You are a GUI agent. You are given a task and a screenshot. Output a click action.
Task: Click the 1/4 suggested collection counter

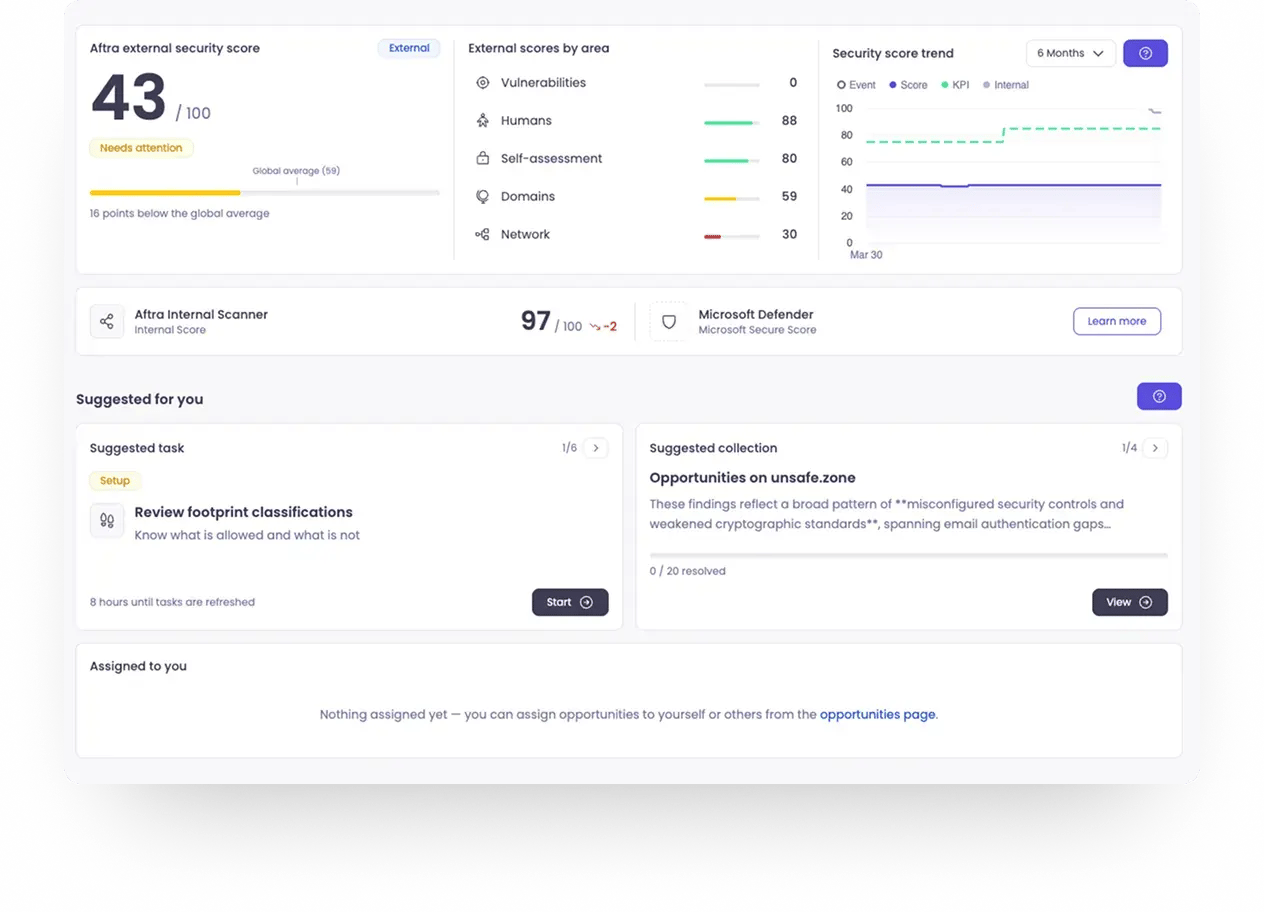click(x=1129, y=448)
